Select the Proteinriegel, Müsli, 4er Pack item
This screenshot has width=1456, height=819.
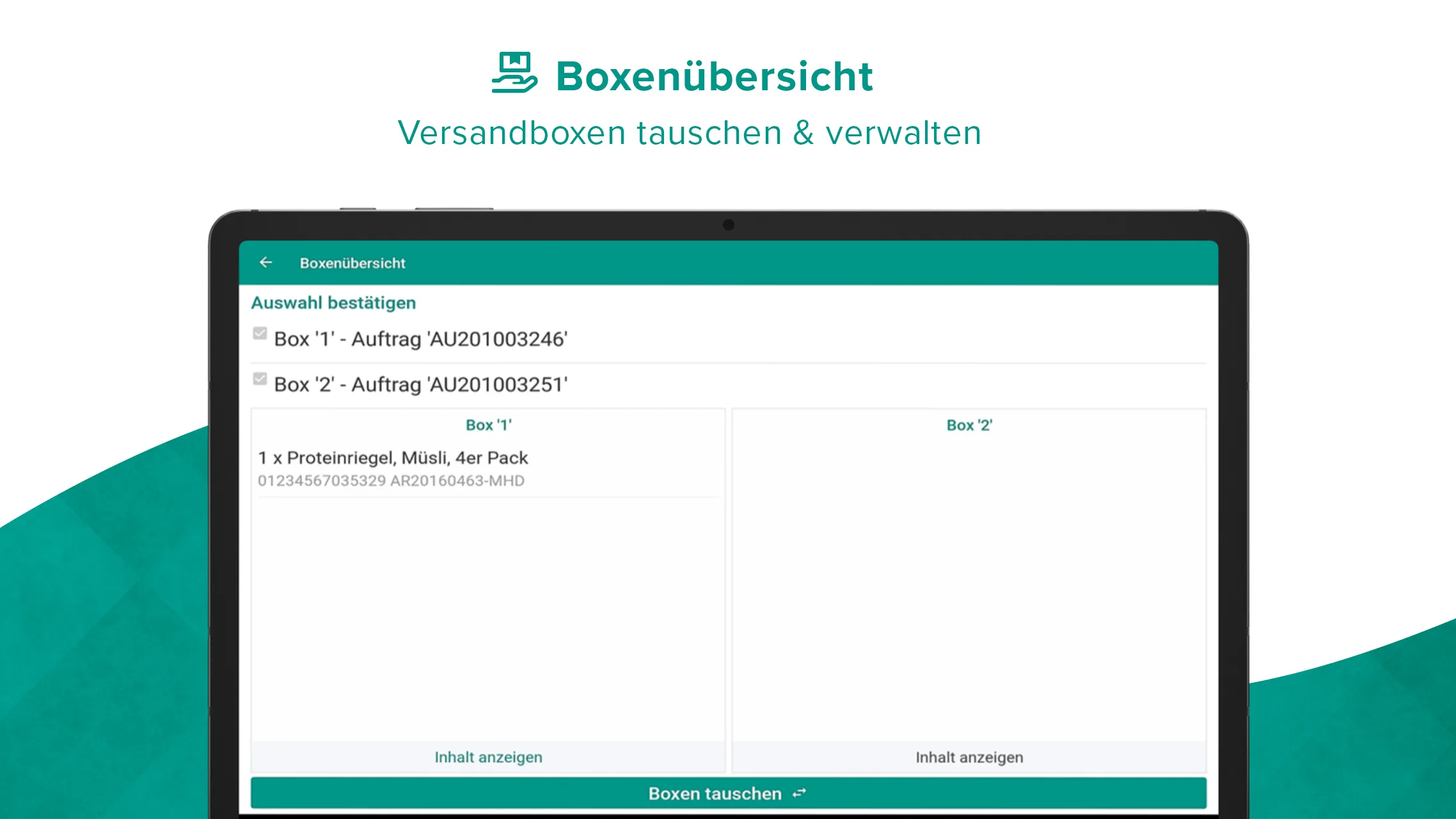(488, 468)
